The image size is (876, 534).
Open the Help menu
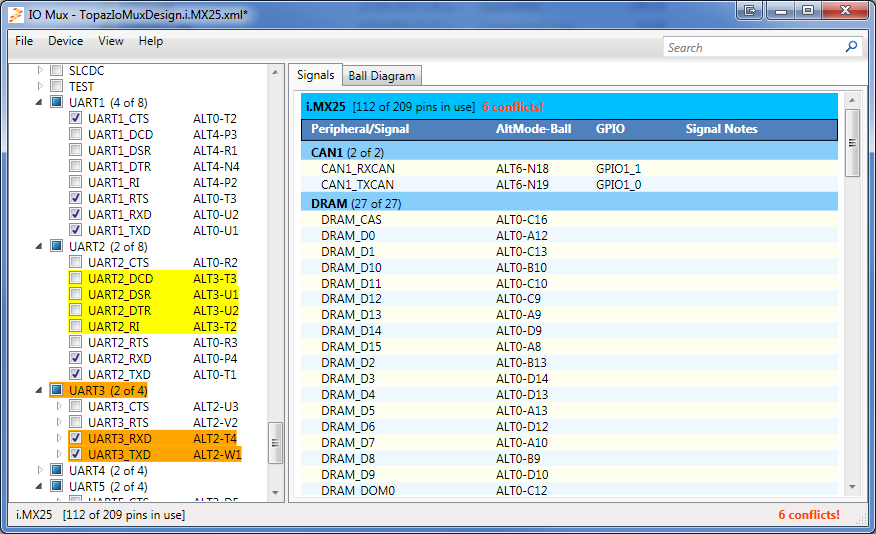click(151, 41)
